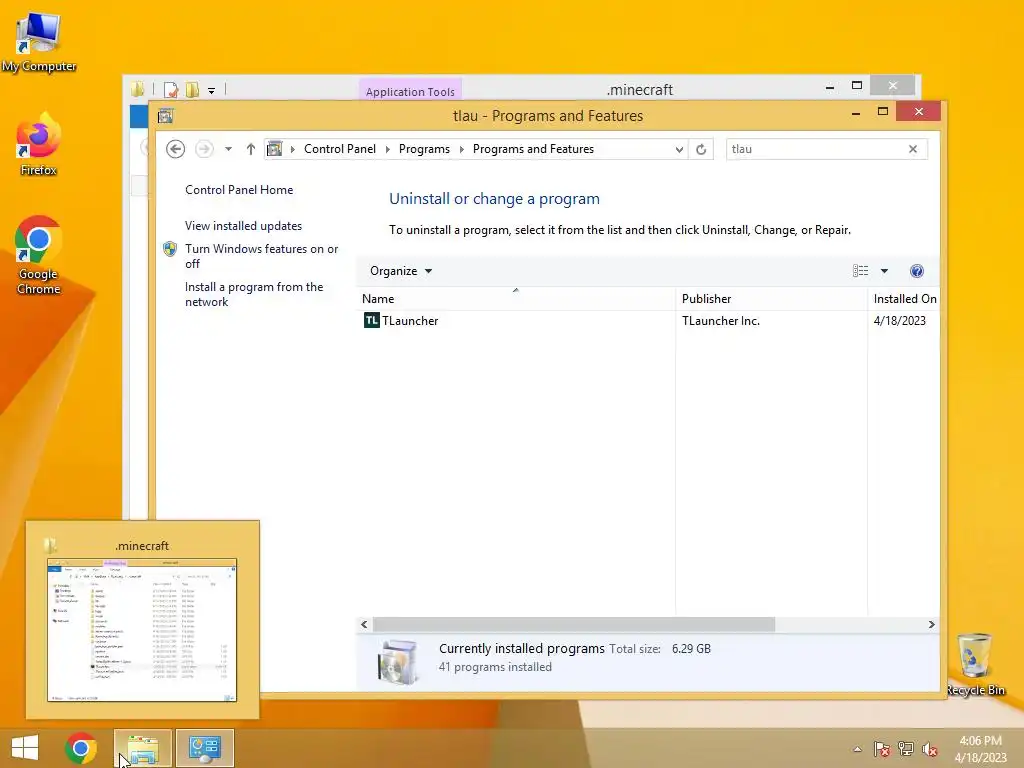
Task: Go up one level with the up arrow
Action: click(x=251, y=149)
